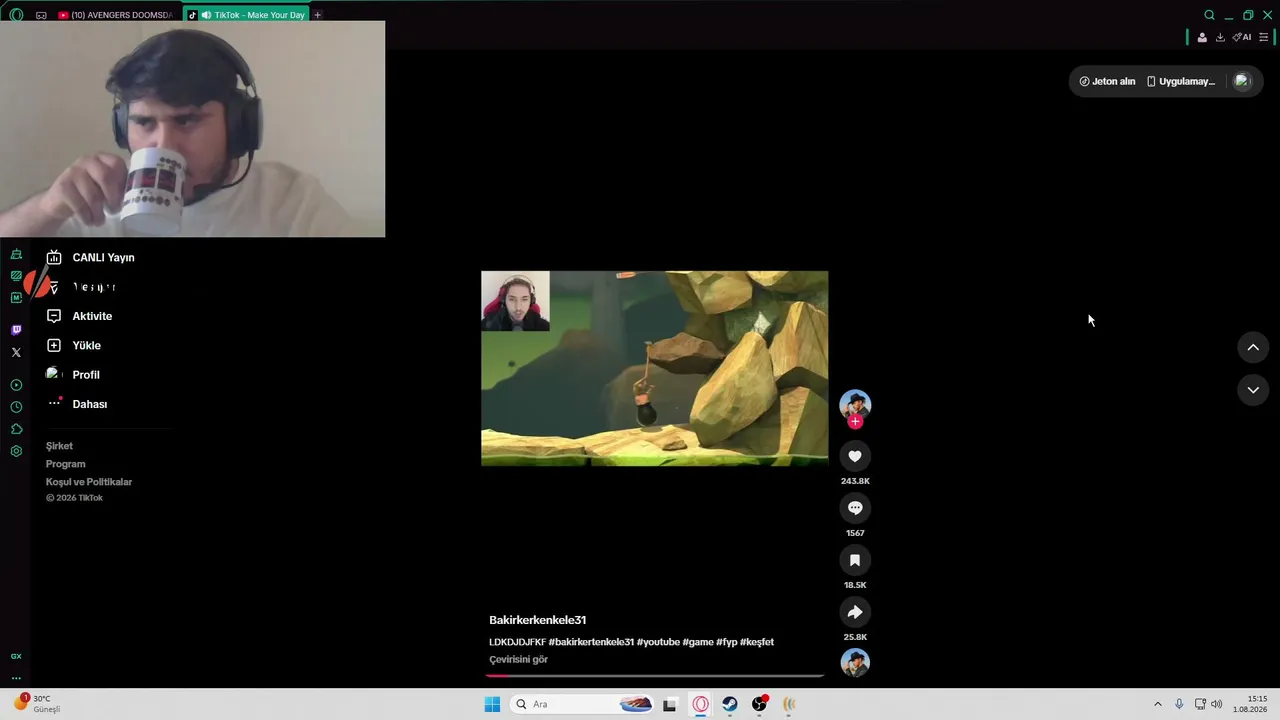Viewport: 1280px width, 720px height.
Task: Open the GX icon at sidebar bottom
Action: (x=16, y=656)
